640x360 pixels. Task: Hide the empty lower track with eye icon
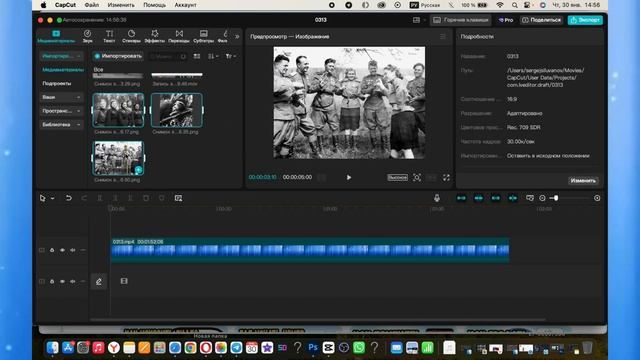click(x=62, y=282)
